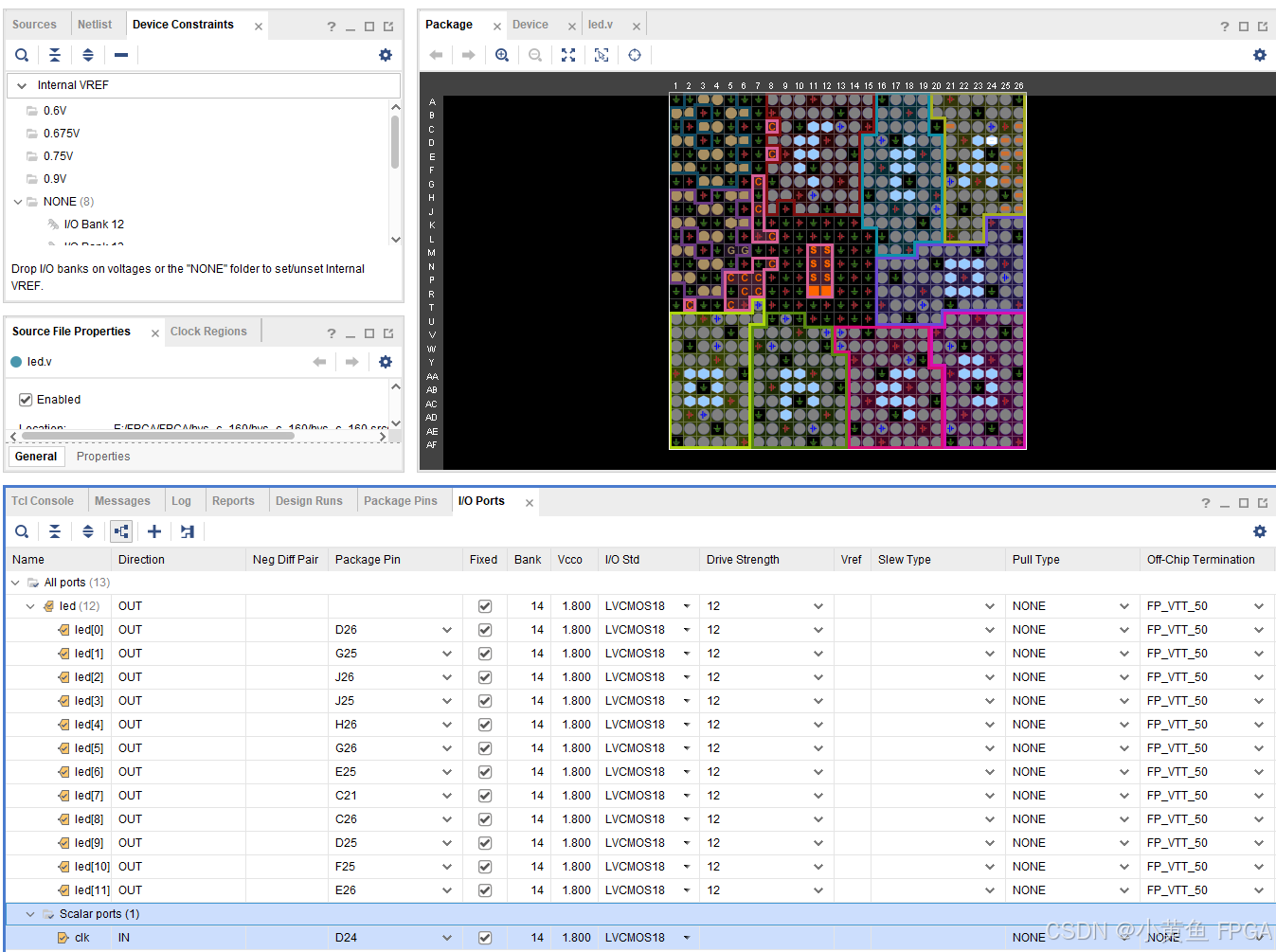Toggle Fixed checkbox for led (12) row
The height and width of the screenshot is (952, 1276).
click(x=485, y=606)
